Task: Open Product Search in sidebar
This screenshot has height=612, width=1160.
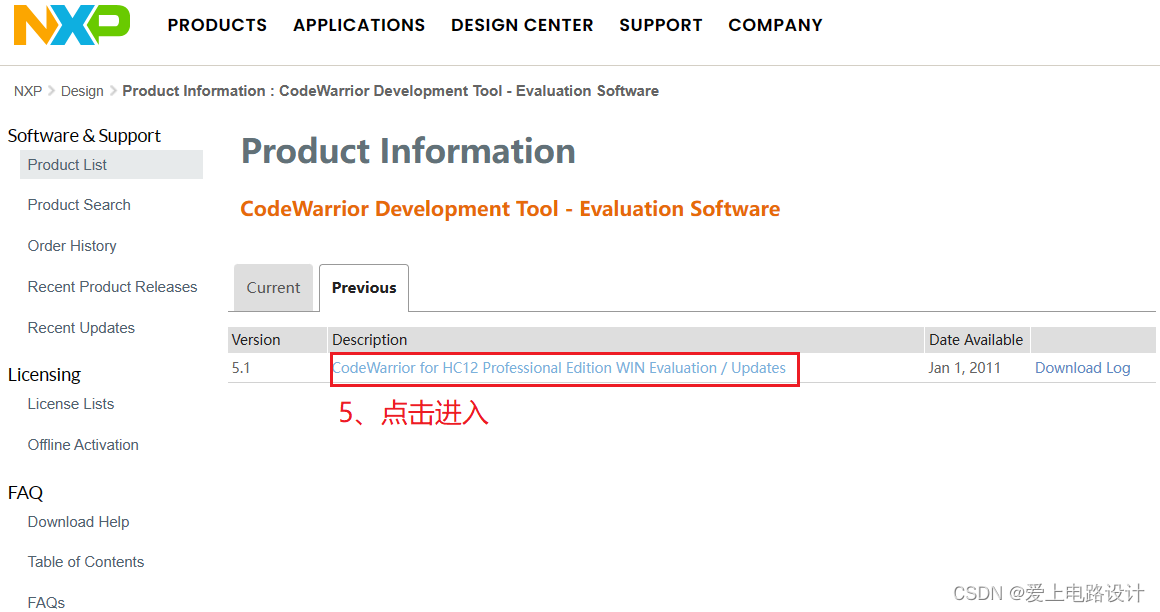Action: (x=79, y=205)
